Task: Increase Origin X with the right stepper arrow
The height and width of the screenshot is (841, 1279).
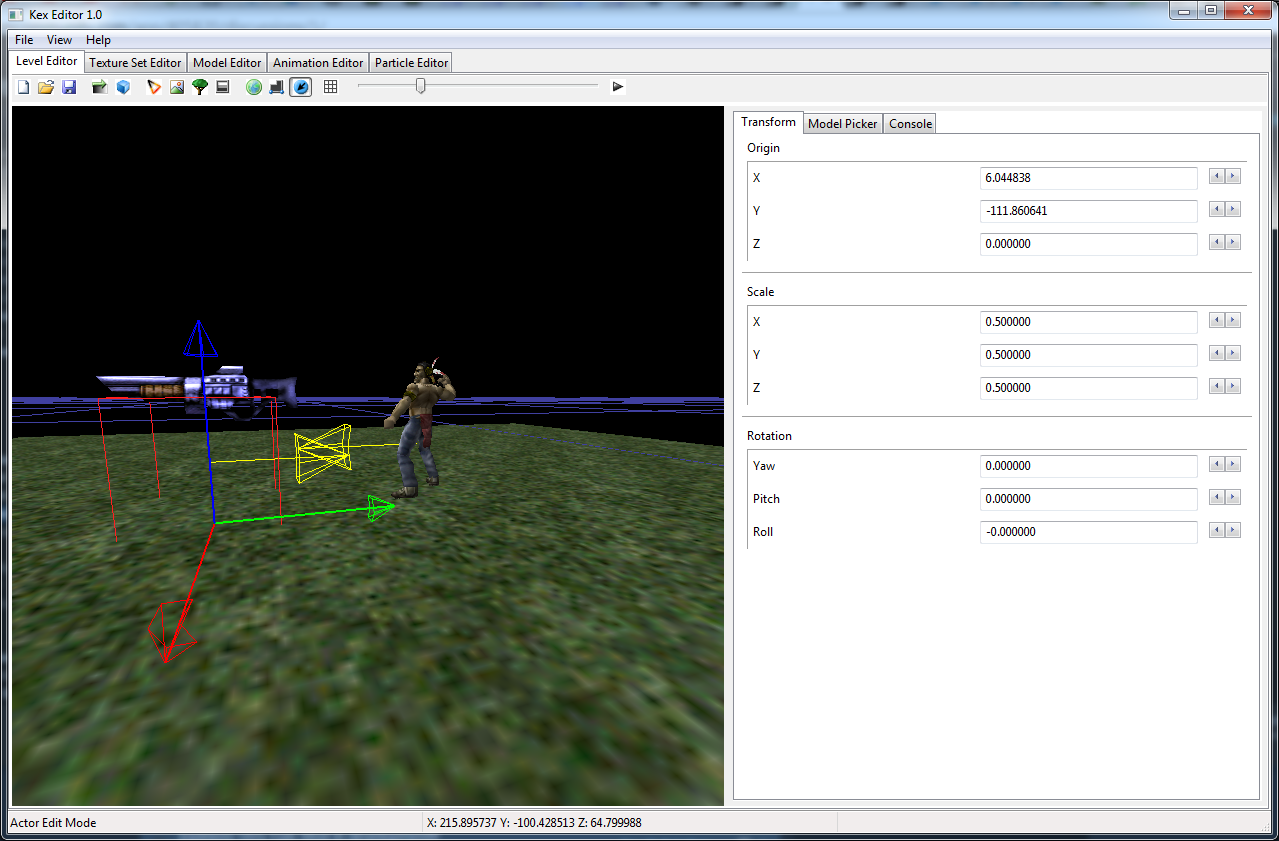Action: [1233, 177]
